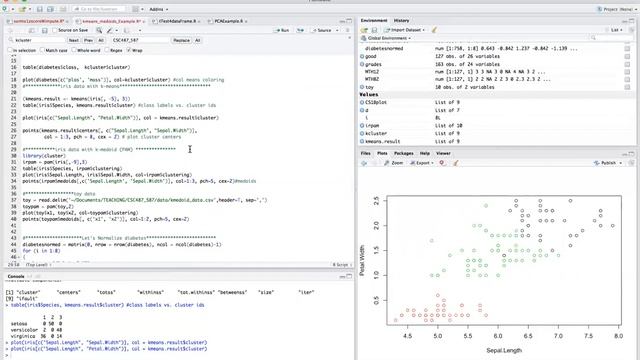Open the Import Dataset dropdown

coord(404,30)
